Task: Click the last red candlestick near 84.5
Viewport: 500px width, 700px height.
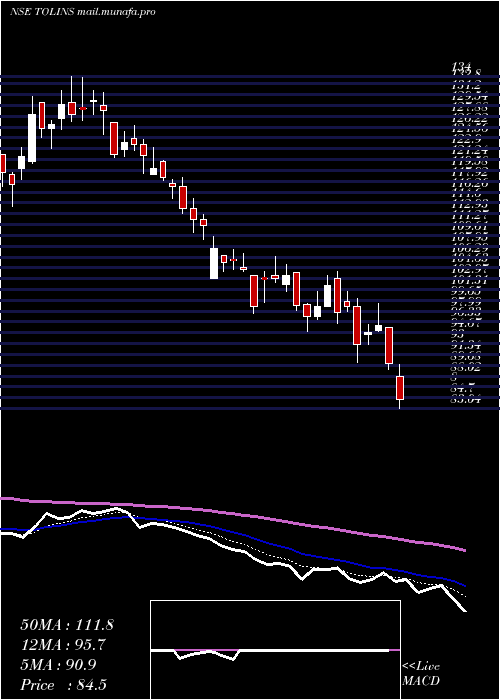Action: (x=400, y=388)
